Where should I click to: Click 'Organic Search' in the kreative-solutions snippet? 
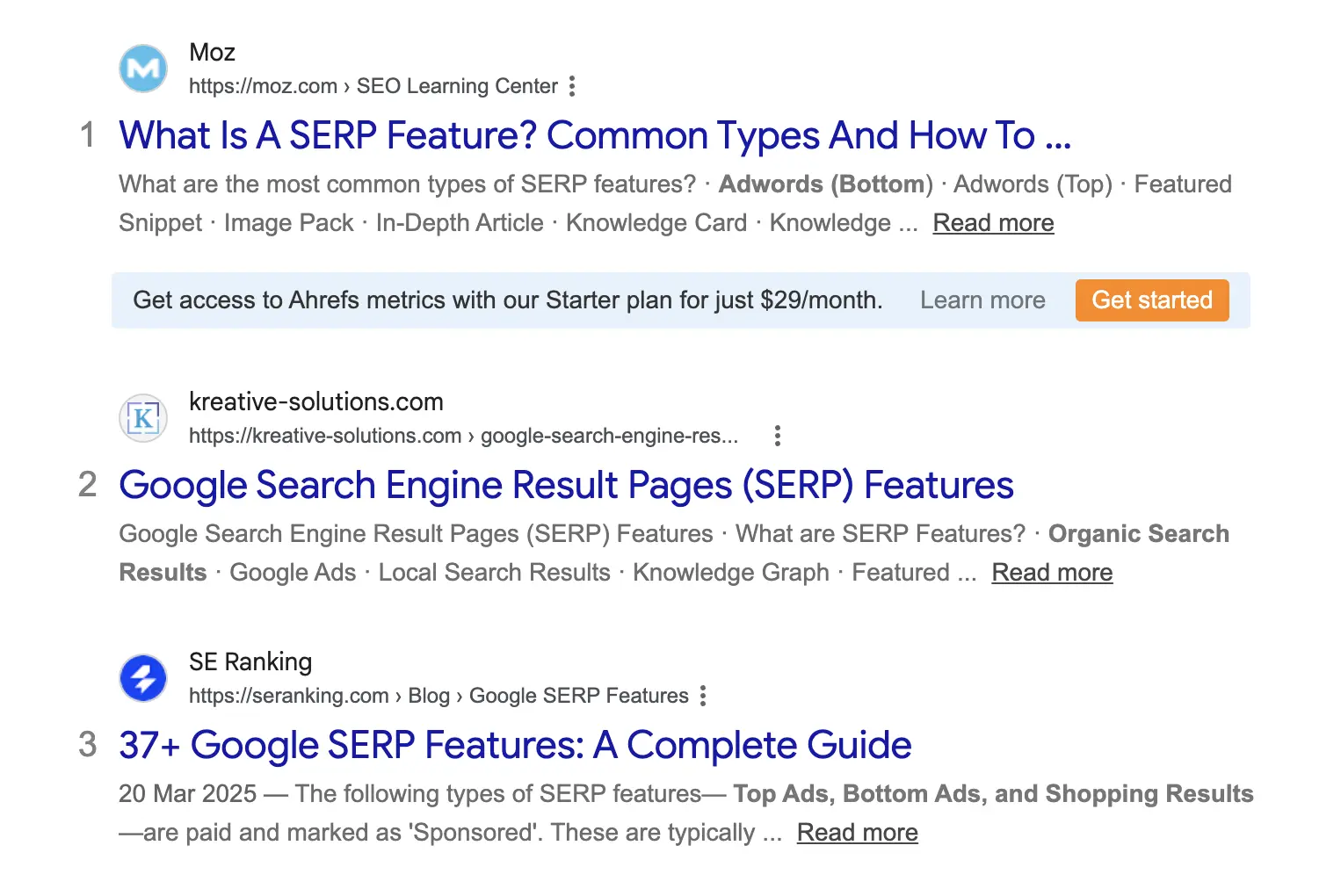coord(1139,534)
